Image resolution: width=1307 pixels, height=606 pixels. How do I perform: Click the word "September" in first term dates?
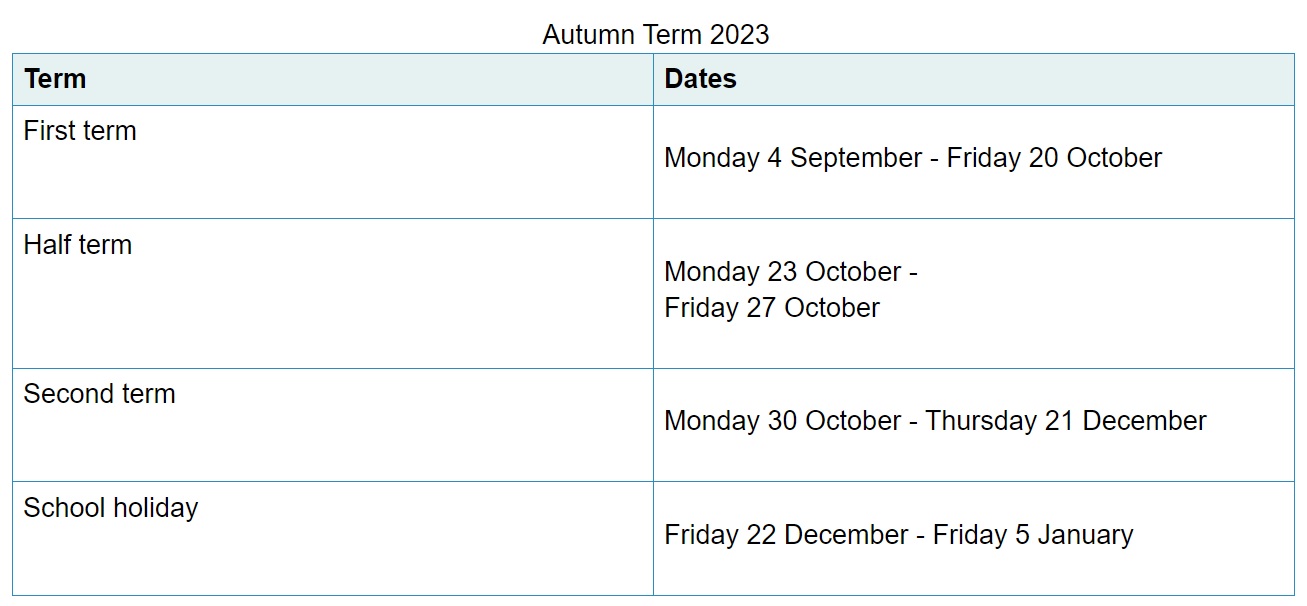(856, 158)
